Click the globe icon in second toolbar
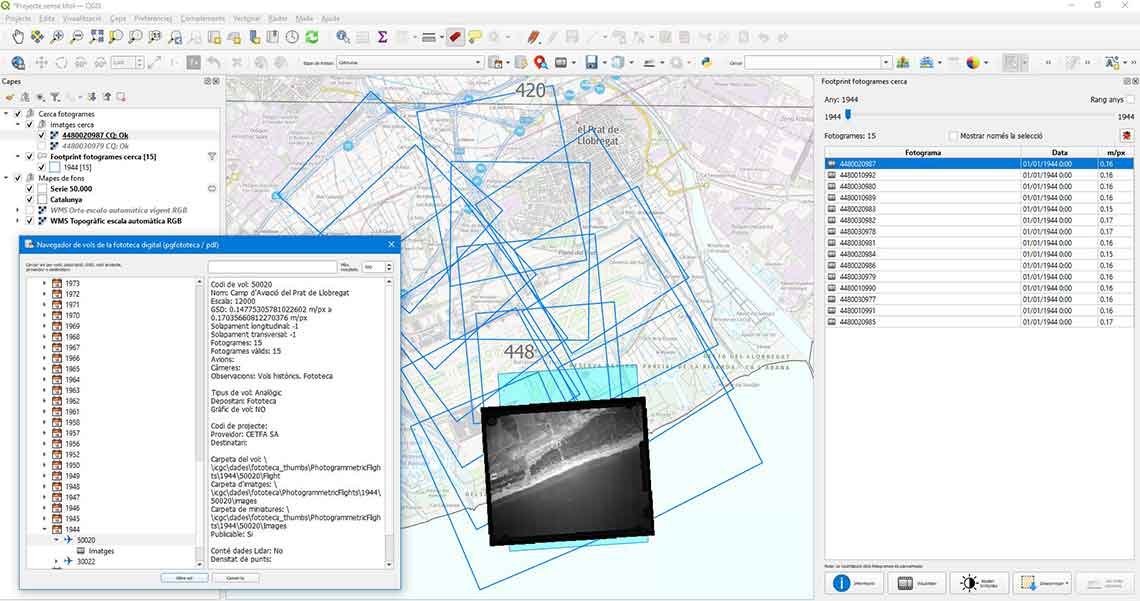 [18, 63]
